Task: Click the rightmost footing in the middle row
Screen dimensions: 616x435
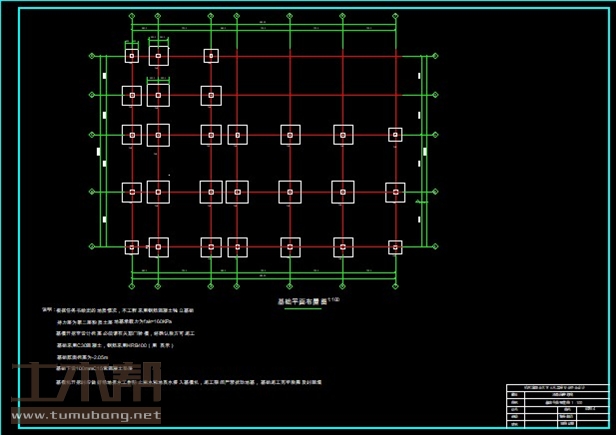Action: click(x=395, y=134)
